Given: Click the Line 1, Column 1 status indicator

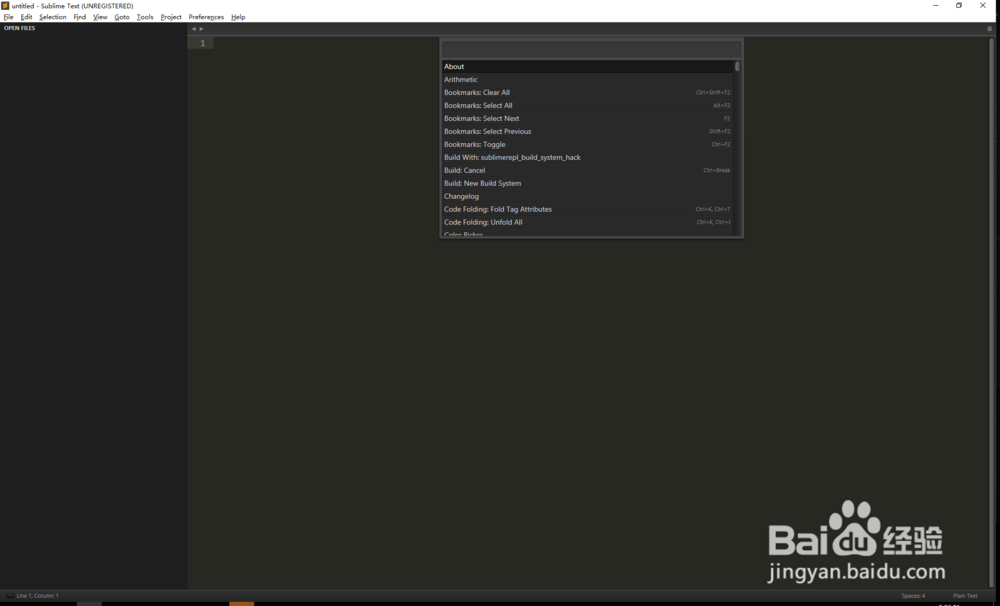Looking at the screenshot, I should click(37, 595).
